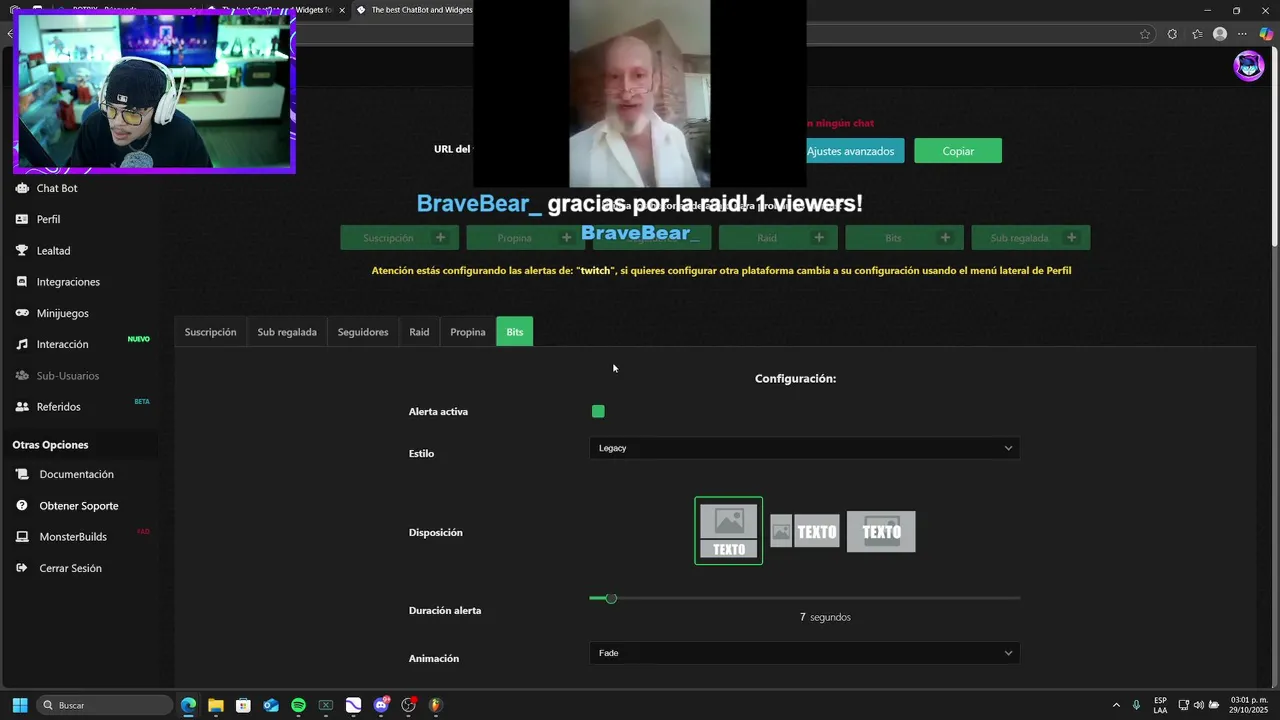Open Documentación from Otras Opciones

tap(76, 474)
